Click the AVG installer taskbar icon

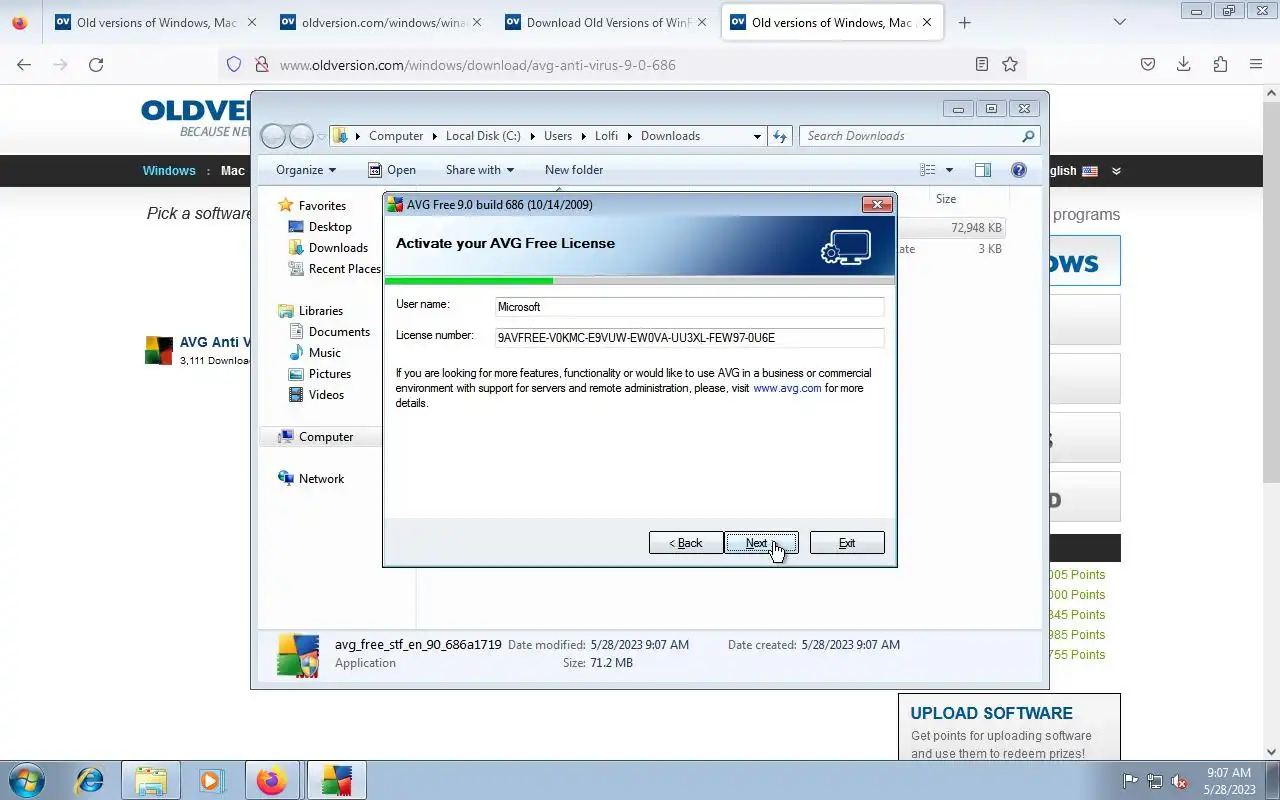tap(336, 780)
